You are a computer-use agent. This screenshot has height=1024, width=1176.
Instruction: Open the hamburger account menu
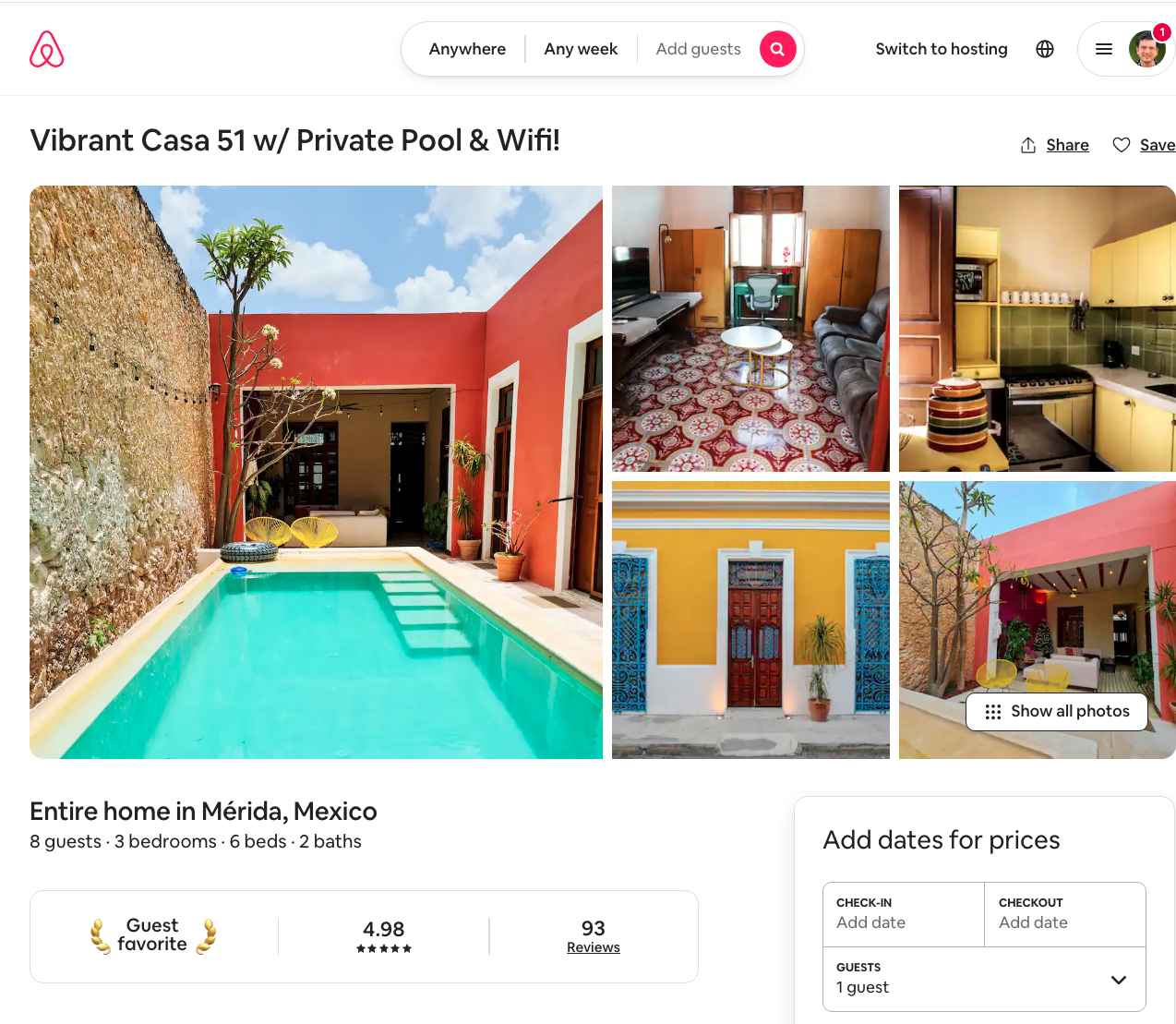click(x=1104, y=49)
